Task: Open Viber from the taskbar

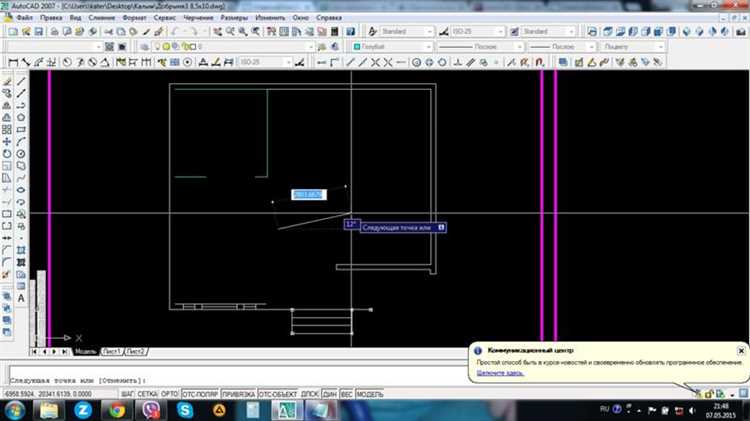Action: click(151, 409)
